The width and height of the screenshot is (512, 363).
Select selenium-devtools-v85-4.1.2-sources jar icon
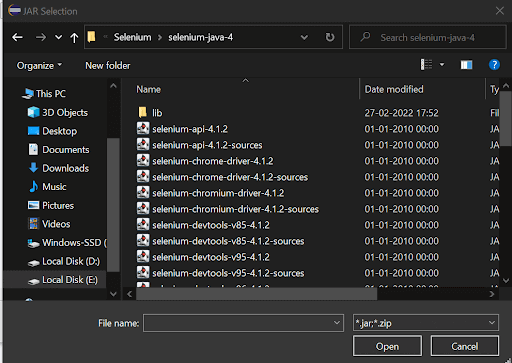[x=143, y=240]
